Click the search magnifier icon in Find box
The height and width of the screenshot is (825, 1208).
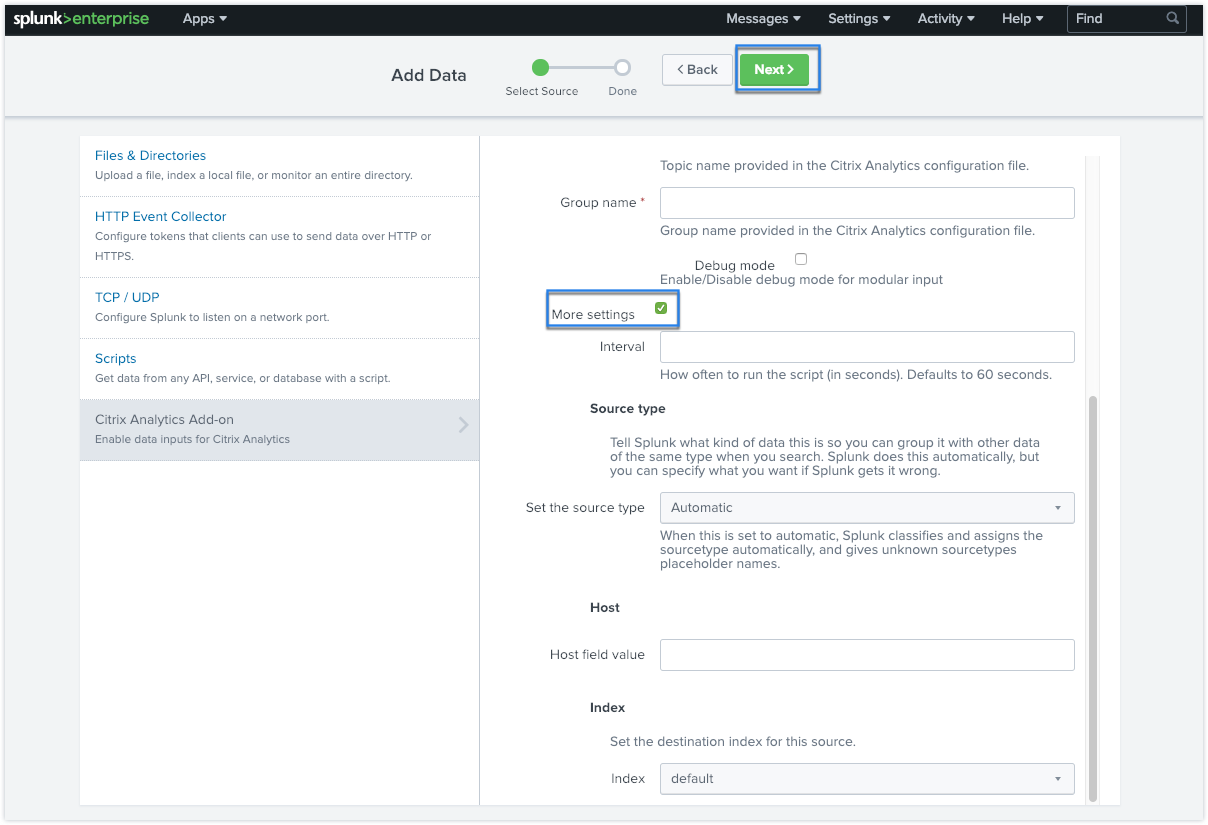coord(1172,19)
